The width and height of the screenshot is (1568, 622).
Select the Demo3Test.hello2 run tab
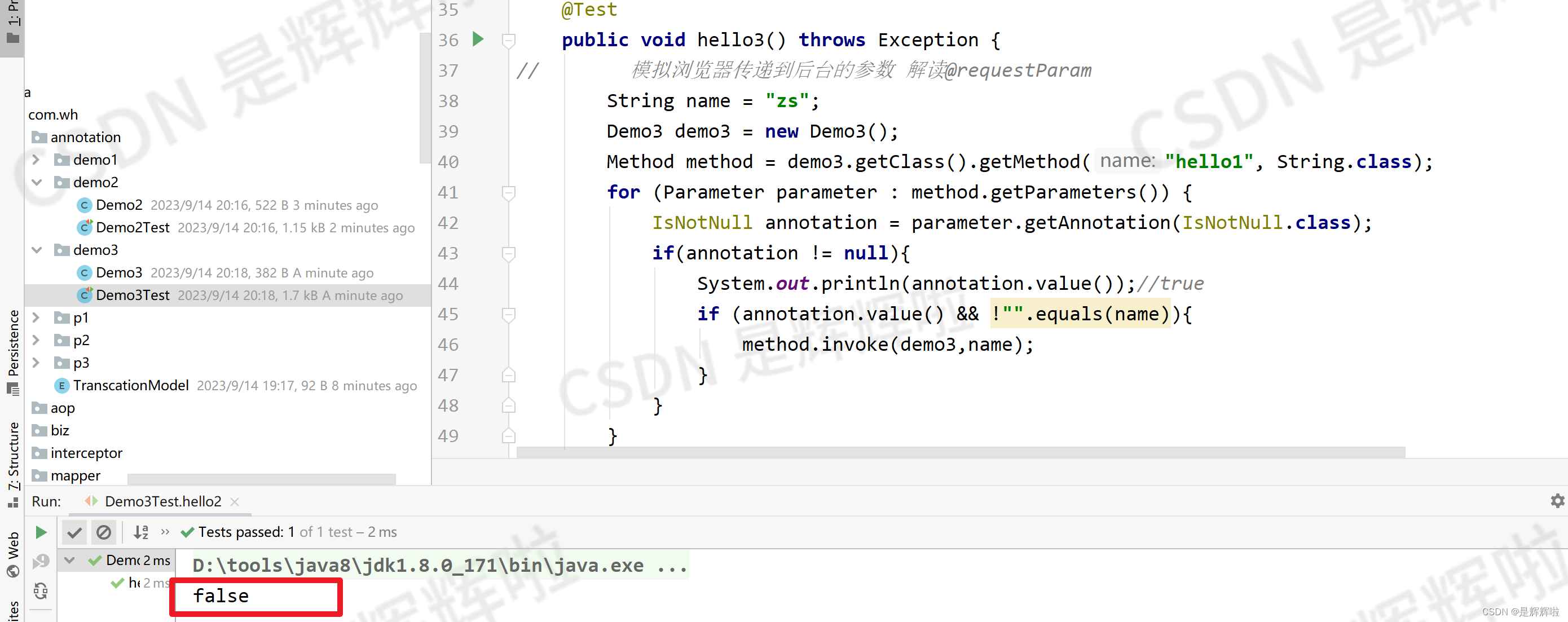click(x=162, y=501)
